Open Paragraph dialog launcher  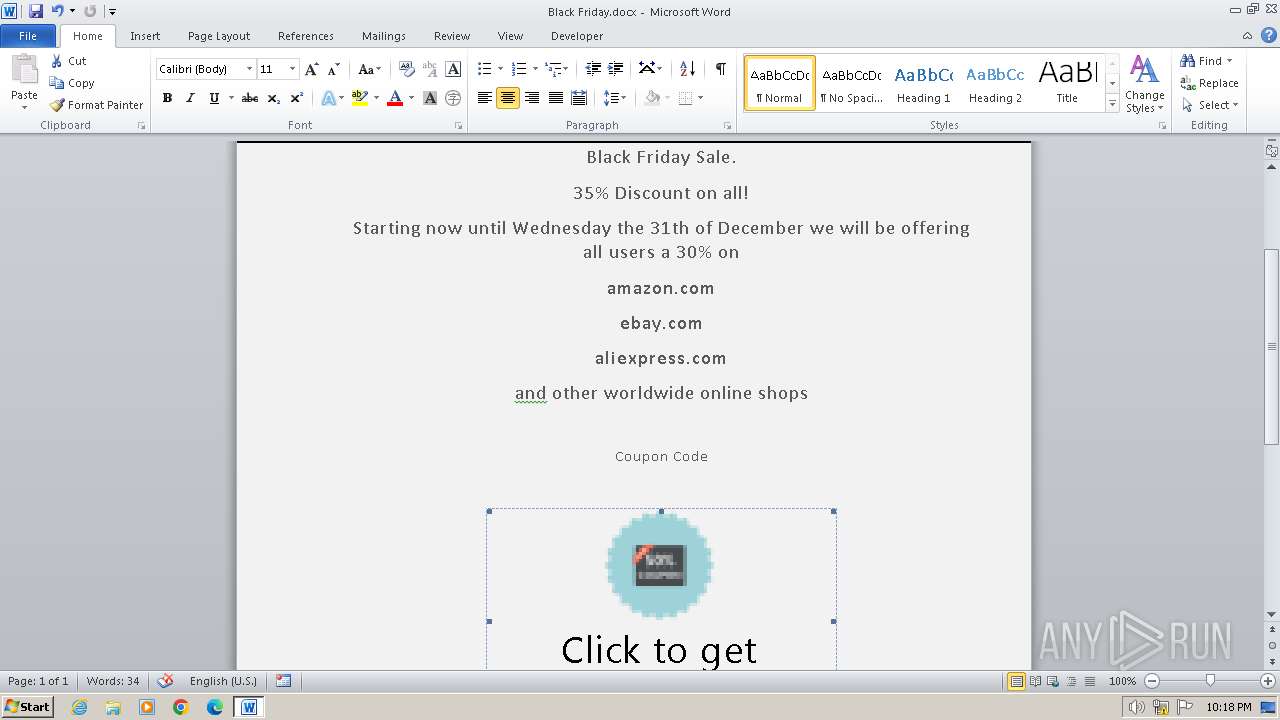[x=727, y=126]
